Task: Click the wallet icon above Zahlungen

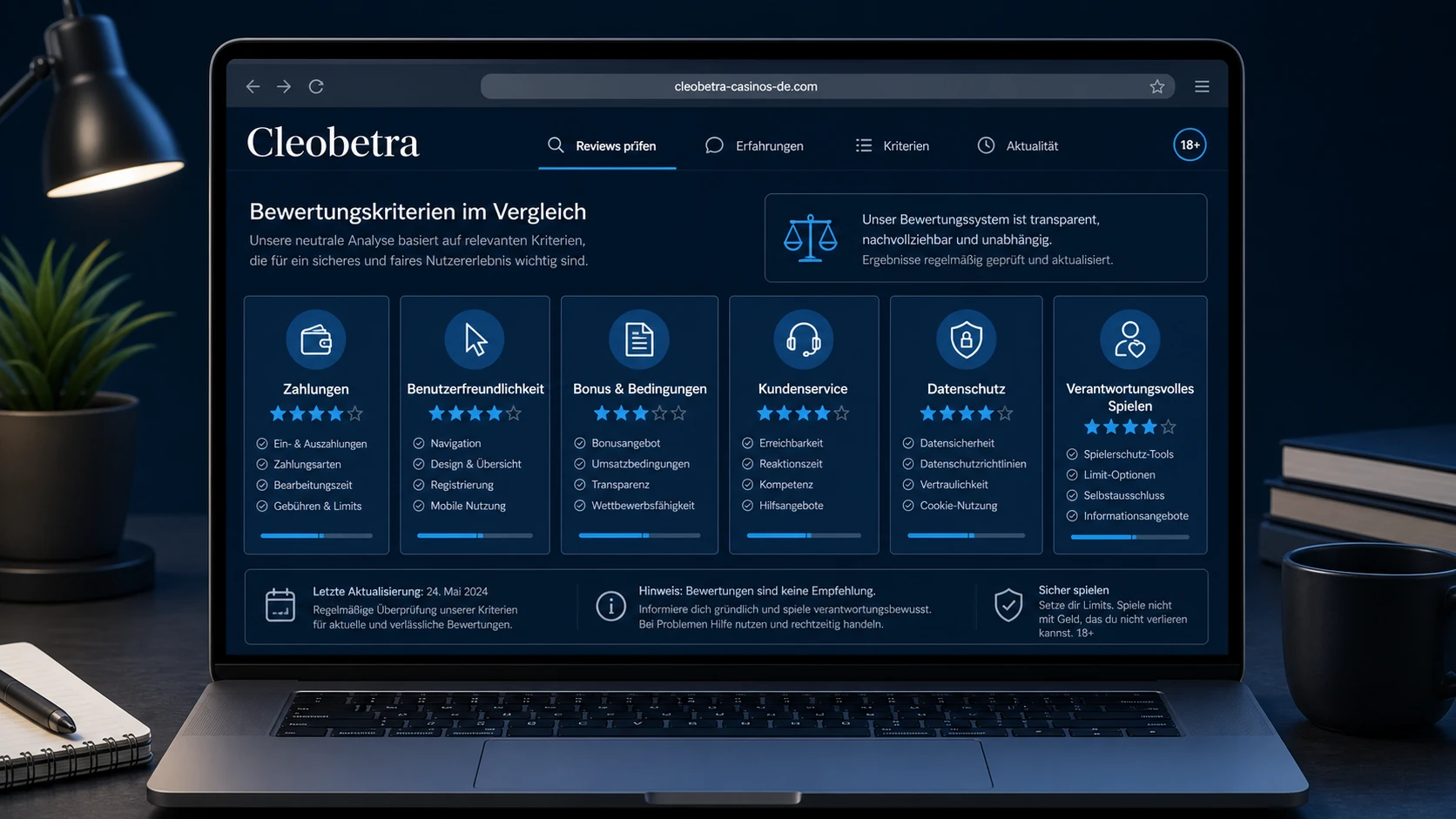Action: point(316,339)
